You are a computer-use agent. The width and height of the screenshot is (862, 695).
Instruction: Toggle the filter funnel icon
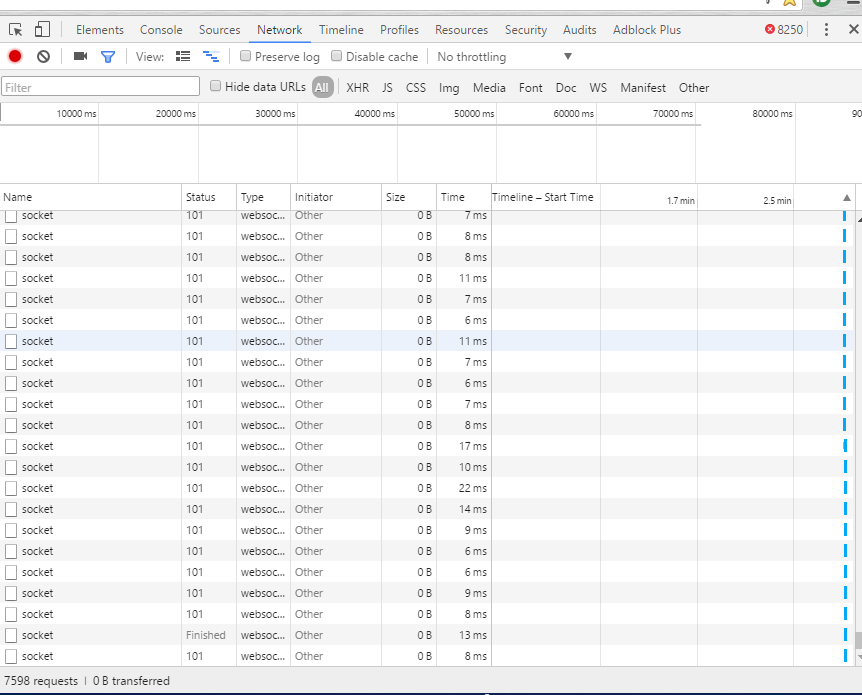click(x=108, y=56)
